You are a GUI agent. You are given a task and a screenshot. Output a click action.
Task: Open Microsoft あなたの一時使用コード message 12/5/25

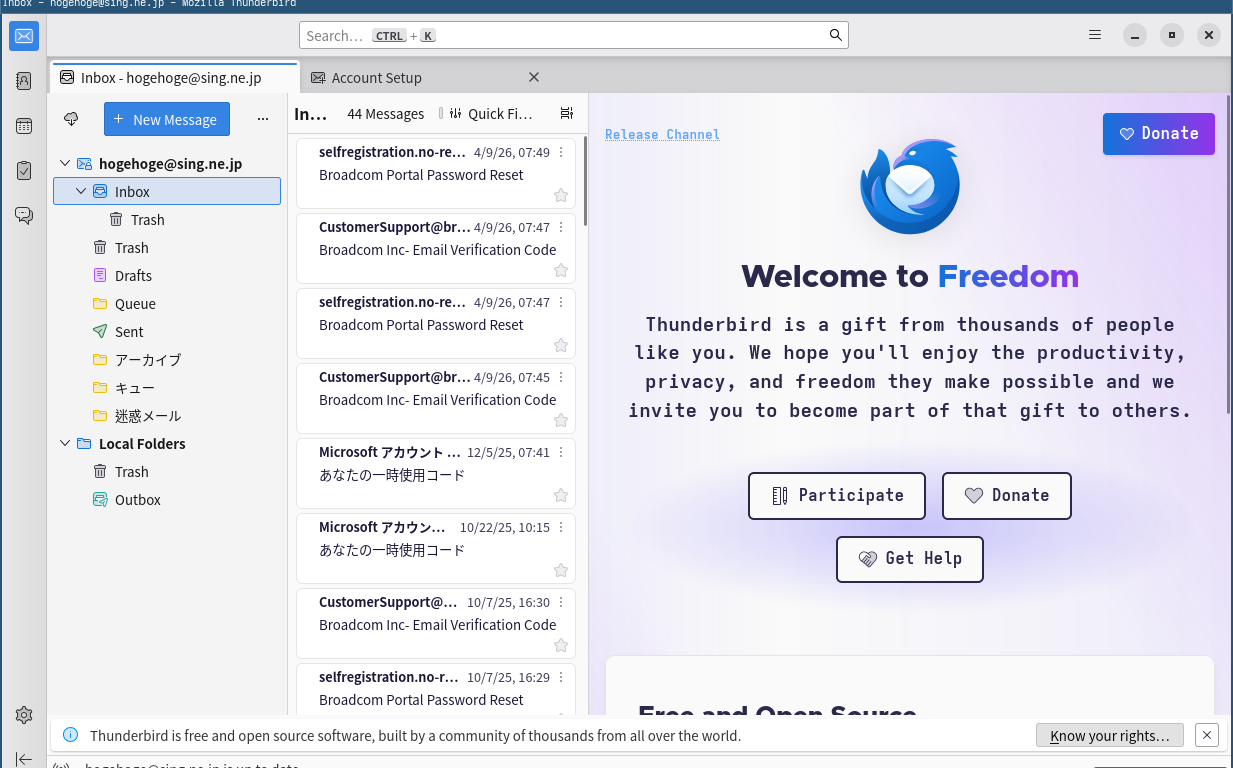[436, 474]
